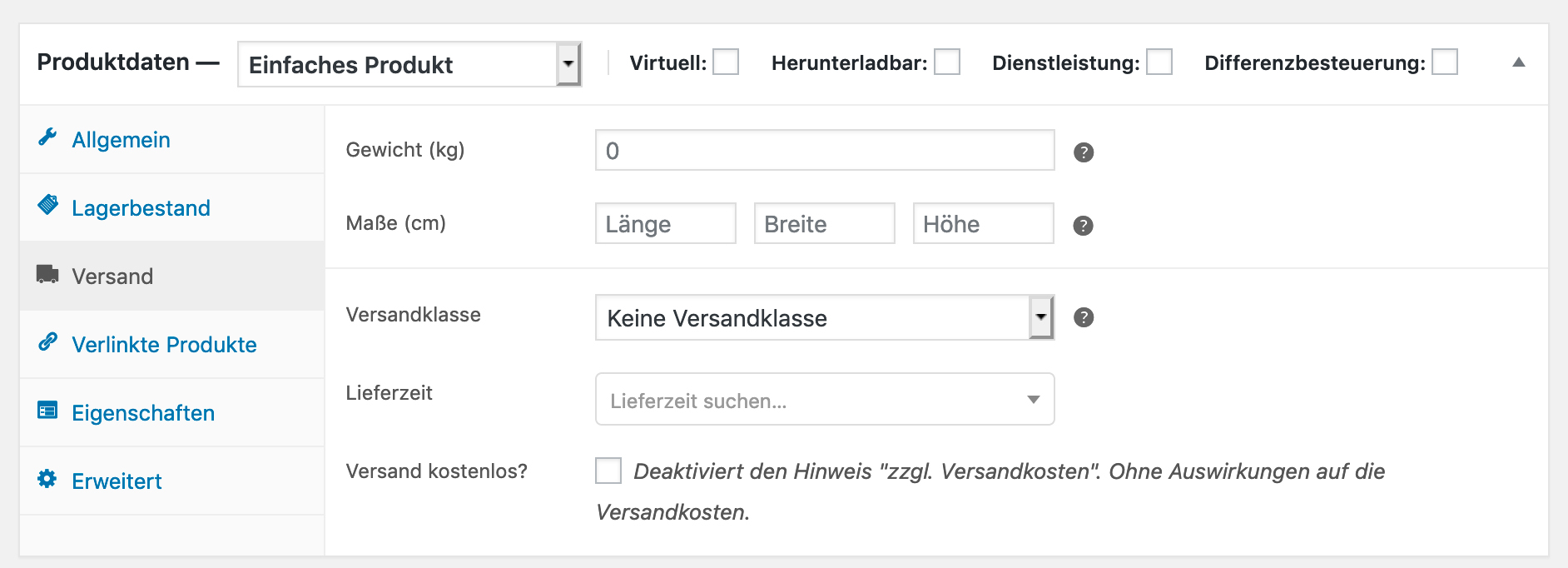Click the Breite input field
The image size is (1568, 568).
coord(825,223)
